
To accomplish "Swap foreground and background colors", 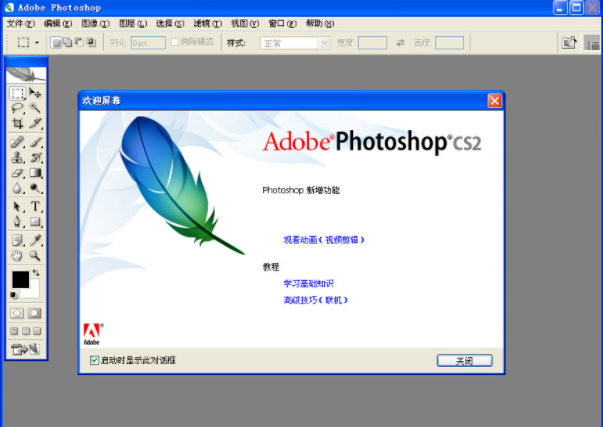I will click(x=36, y=273).
